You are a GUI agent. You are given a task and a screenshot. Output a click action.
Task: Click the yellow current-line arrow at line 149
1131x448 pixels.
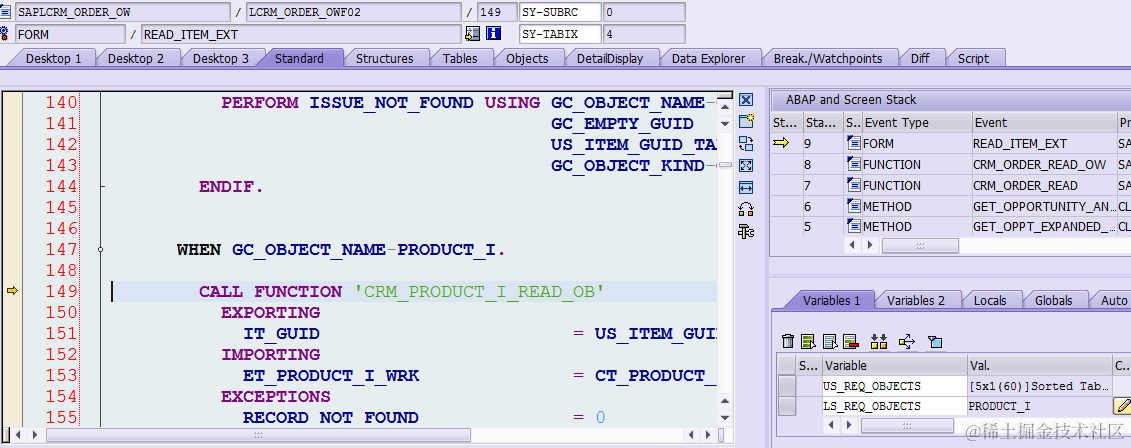pyautogui.click(x=12, y=291)
